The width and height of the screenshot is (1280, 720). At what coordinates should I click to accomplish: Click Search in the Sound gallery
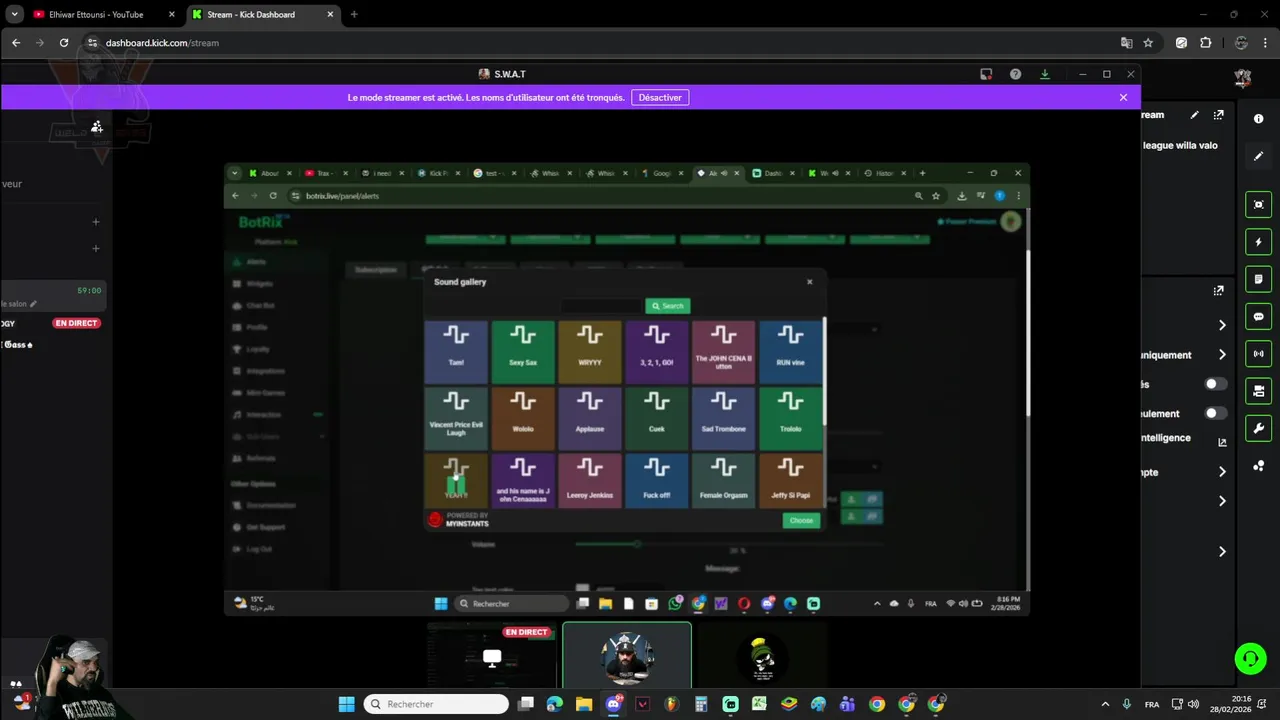(668, 306)
